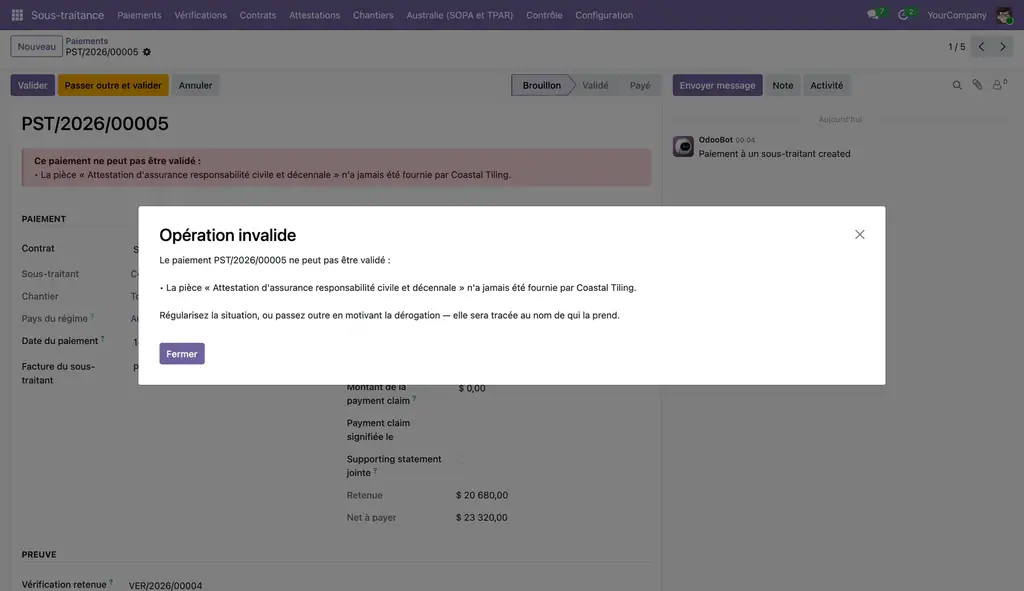Select the Validé status stage
The image size is (1024, 591).
595,86
